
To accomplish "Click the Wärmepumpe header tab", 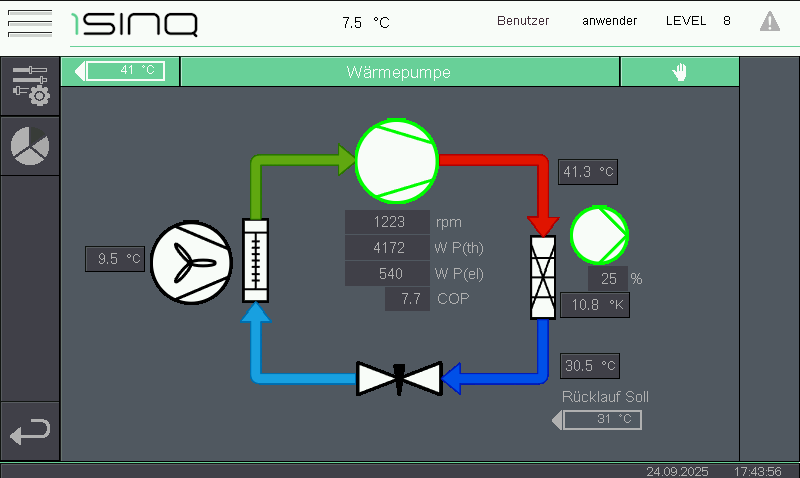I will tap(399, 72).
